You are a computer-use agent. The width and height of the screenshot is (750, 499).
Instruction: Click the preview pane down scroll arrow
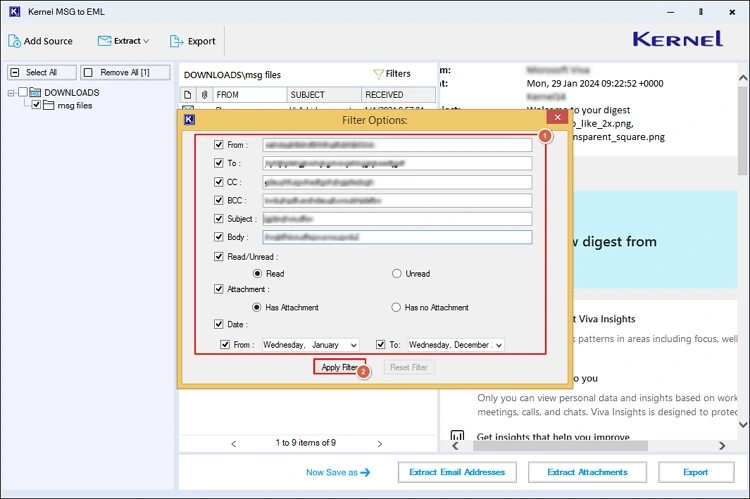click(x=743, y=424)
